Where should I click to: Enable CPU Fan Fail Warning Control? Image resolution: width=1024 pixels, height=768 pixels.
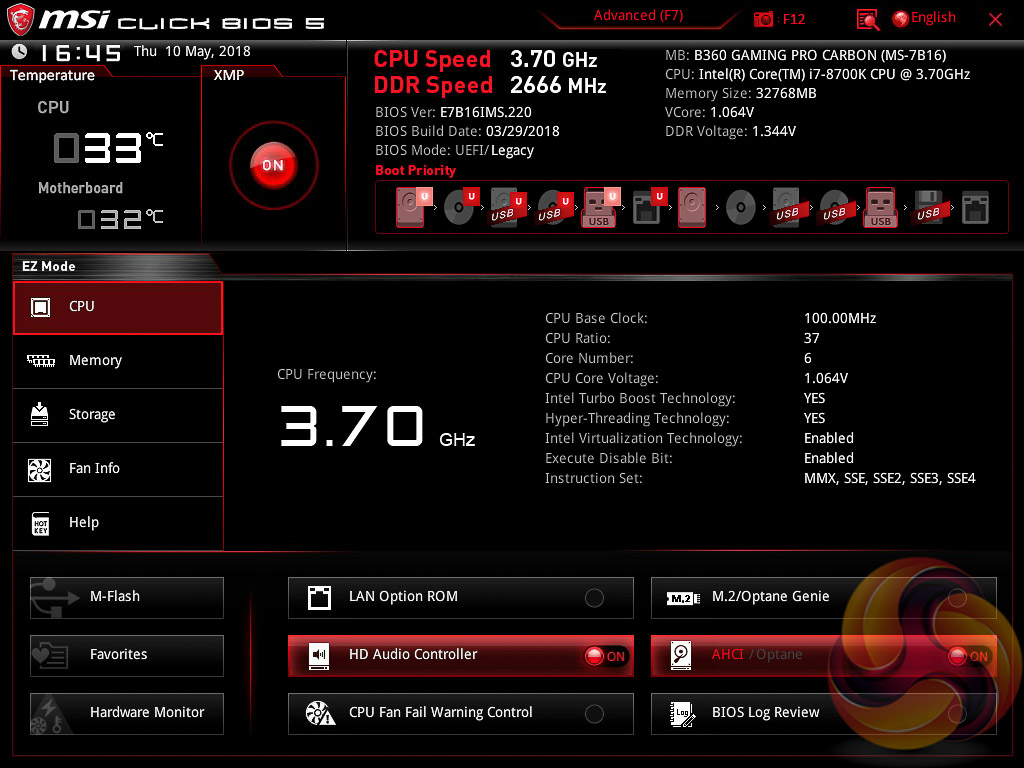point(594,714)
